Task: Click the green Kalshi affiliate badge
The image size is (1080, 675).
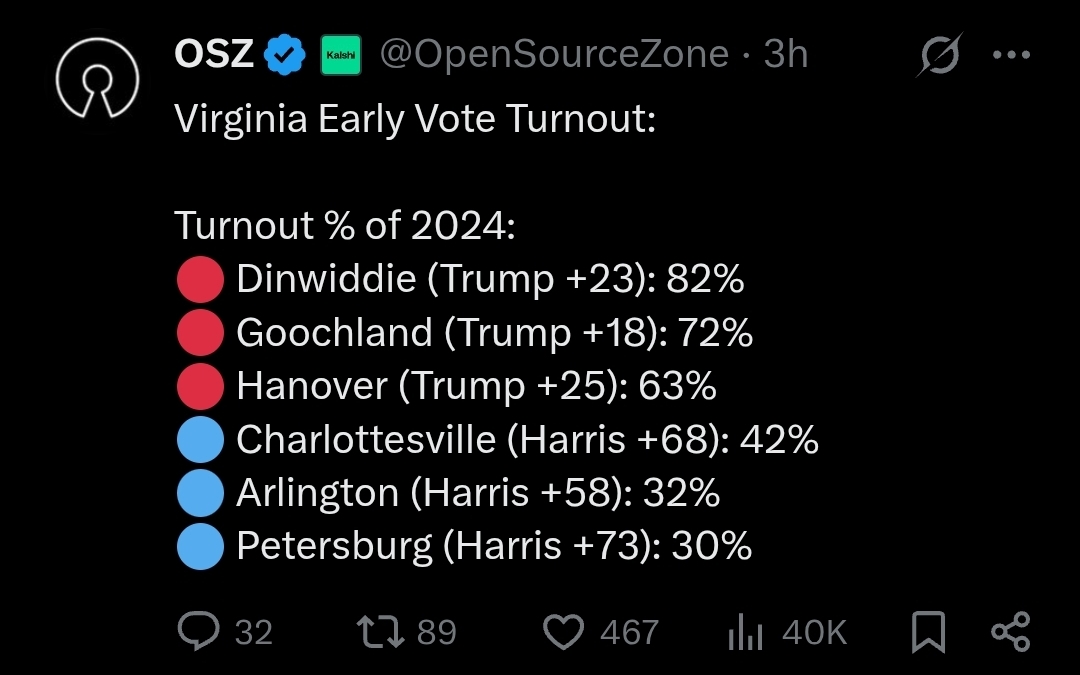Action: [x=341, y=54]
